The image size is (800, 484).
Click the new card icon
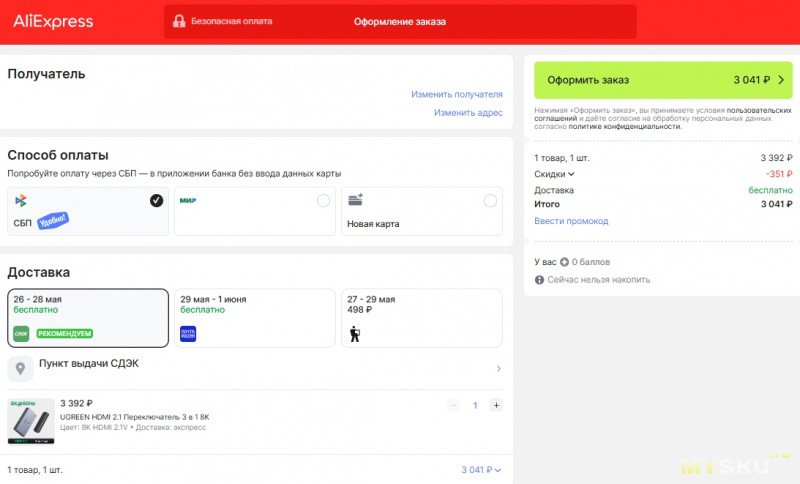click(x=356, y=199)
